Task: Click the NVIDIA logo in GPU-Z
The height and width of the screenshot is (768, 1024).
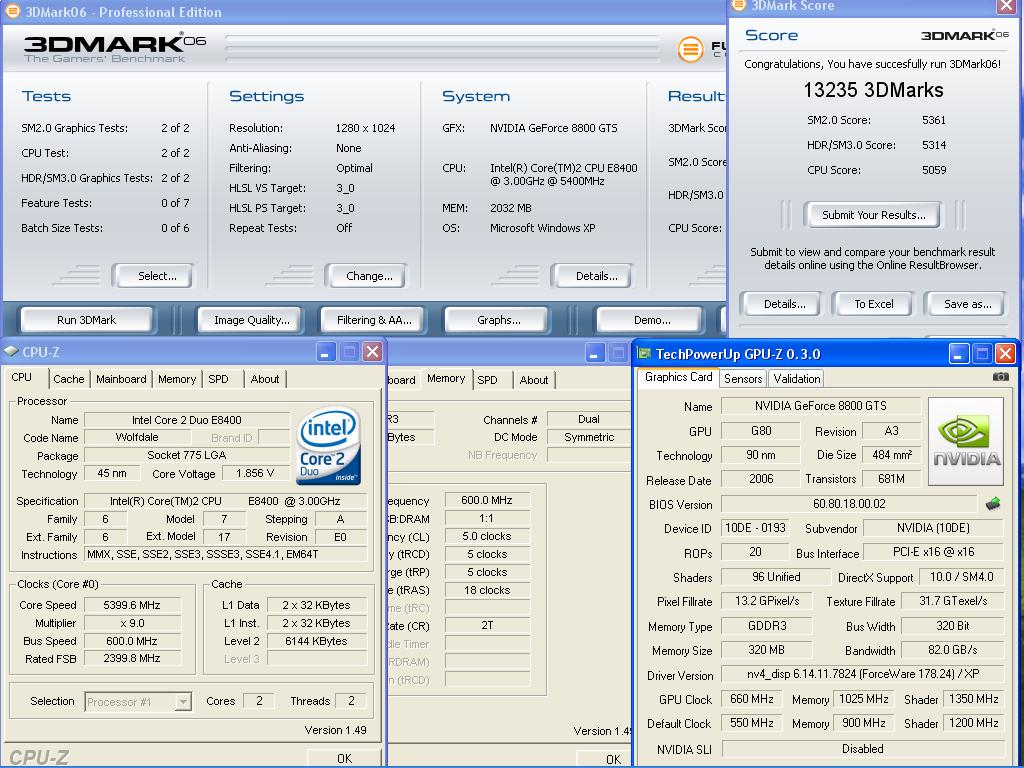Action: (966, 441)
